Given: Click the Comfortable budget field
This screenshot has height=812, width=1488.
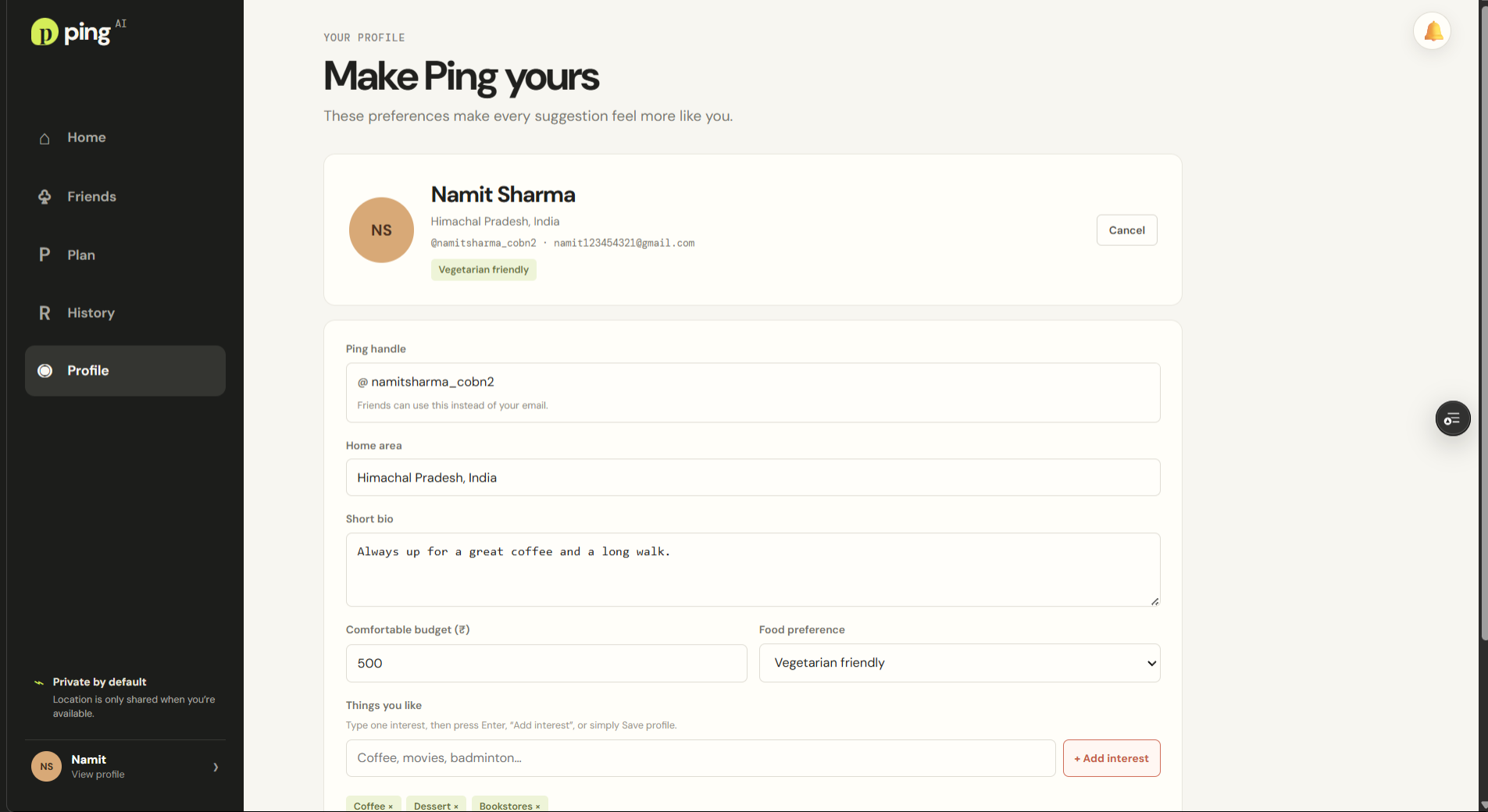Looking at the screenshot, I should point(546,663).
